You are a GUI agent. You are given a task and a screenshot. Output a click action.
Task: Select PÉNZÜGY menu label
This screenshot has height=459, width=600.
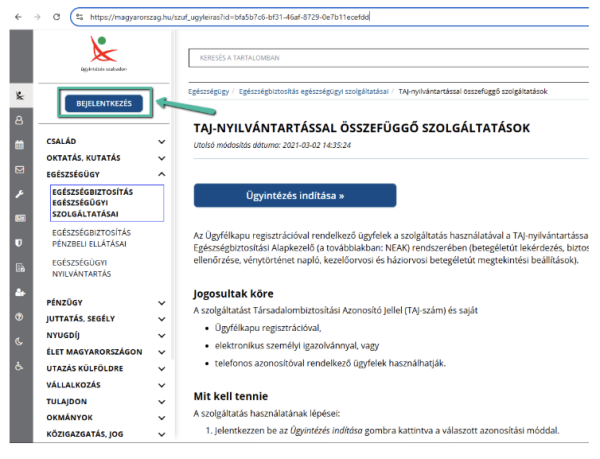(64, 303)
